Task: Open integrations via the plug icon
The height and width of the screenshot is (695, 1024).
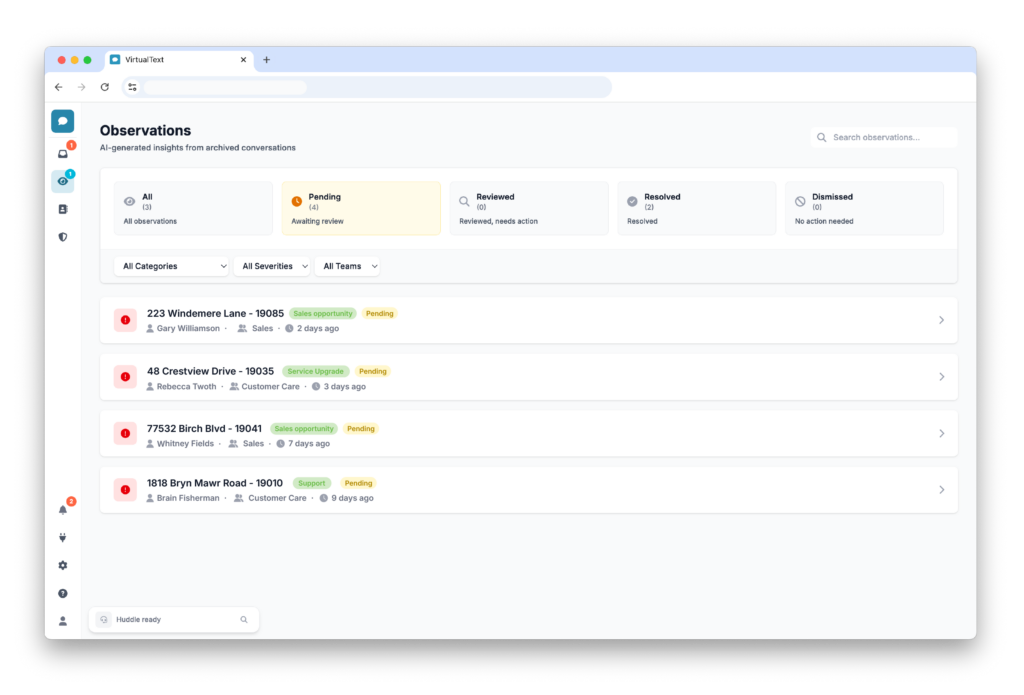Action: 62,537
